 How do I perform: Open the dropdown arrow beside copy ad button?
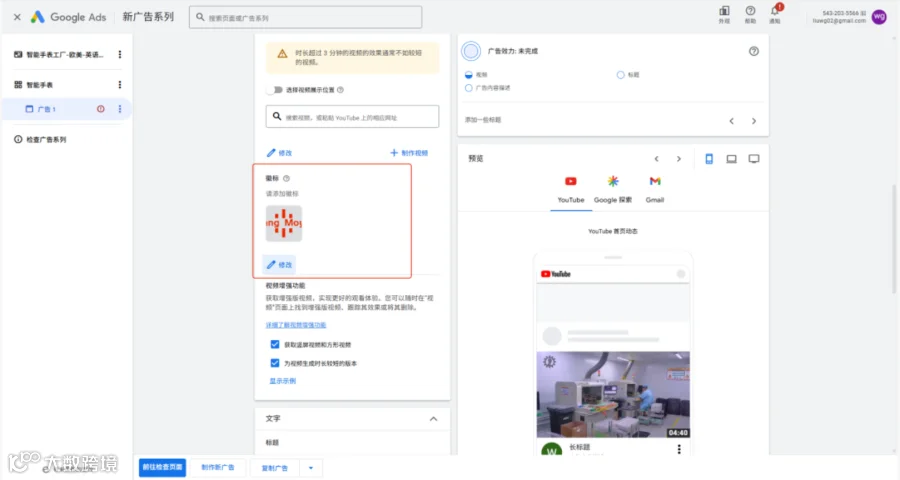pos(311,468)
